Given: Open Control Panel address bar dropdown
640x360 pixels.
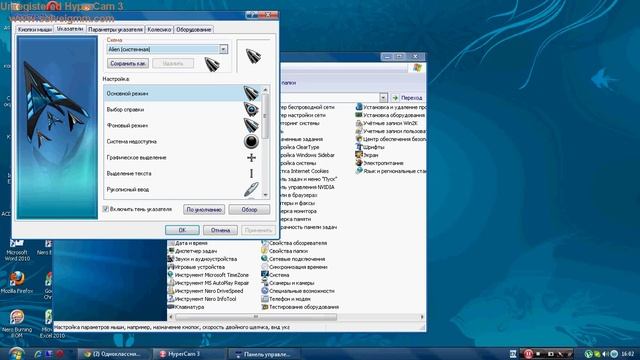Looking at the screenshot, I should pos(383,98).
